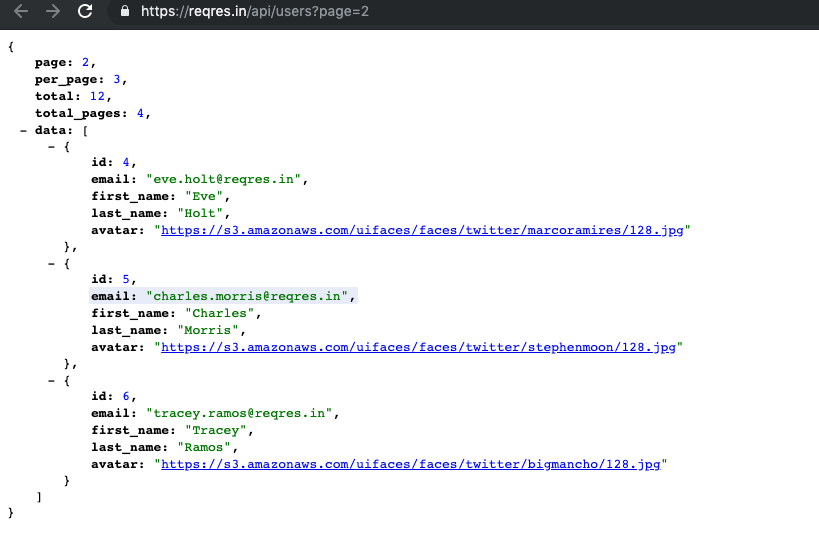Open the marcoramires avatar link
The image size is (819, 549).
(x=422, y=230)
